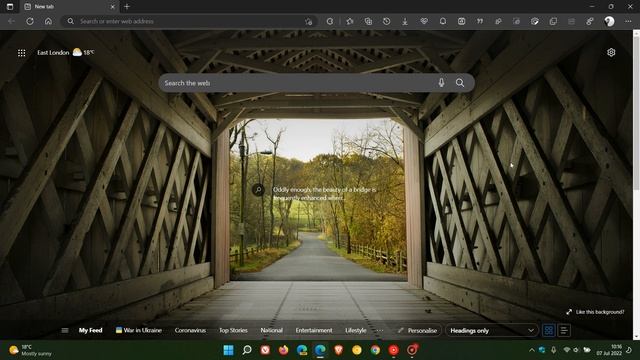This screenshot has height=360, width=640.
Task: Show more feed categories ellipsis
Action: pos(380,331)
